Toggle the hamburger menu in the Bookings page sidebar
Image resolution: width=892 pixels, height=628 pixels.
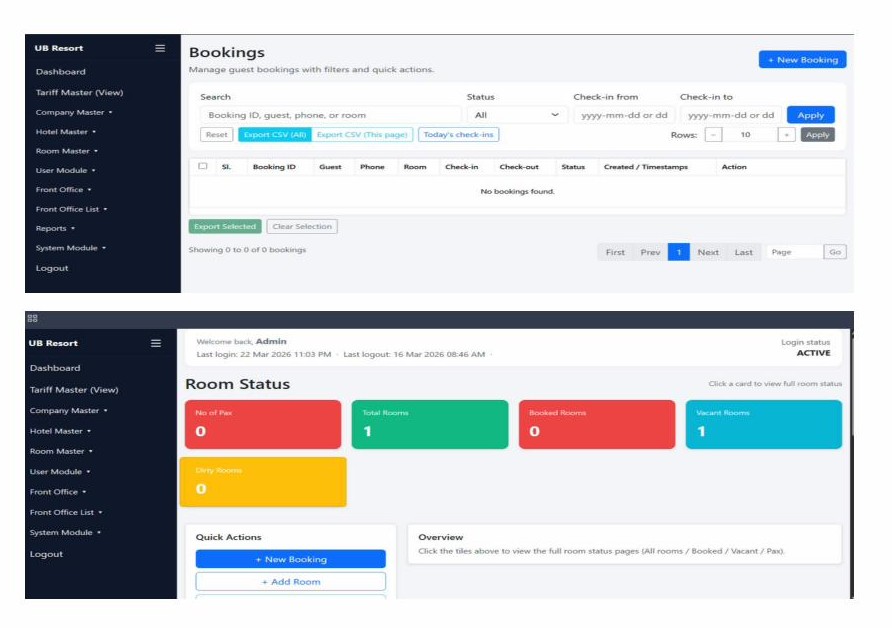coord(159,48)
